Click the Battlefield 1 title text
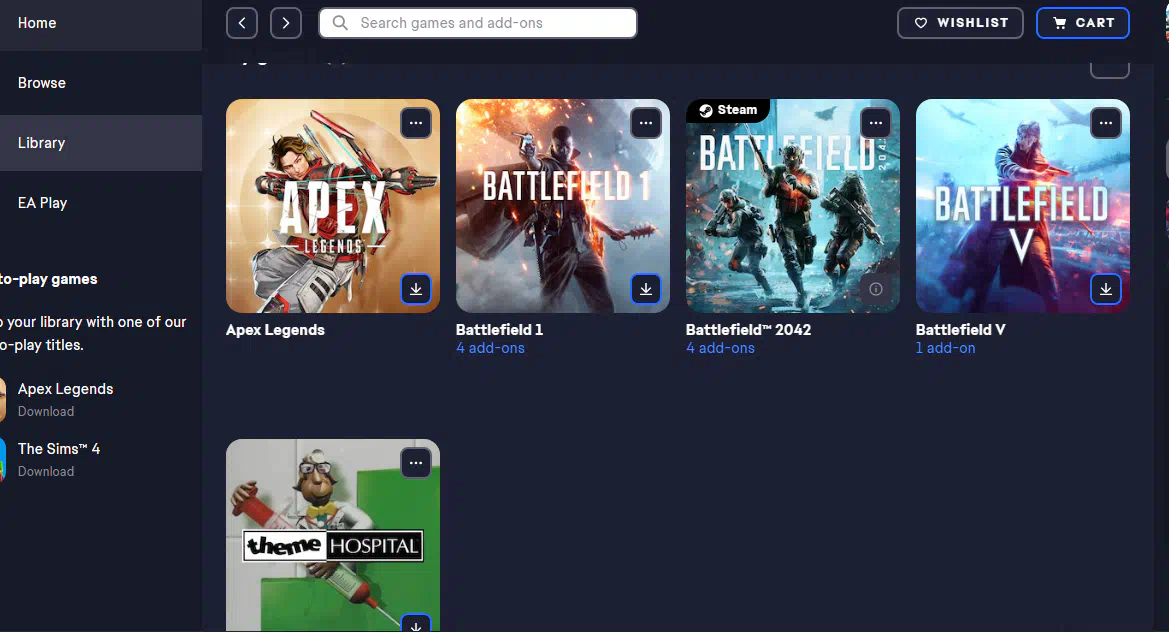 coord(500,329)
